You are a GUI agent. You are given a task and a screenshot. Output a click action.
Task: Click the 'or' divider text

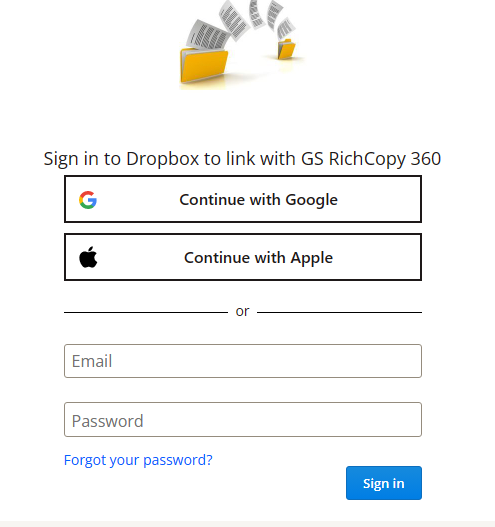[242, 312]
